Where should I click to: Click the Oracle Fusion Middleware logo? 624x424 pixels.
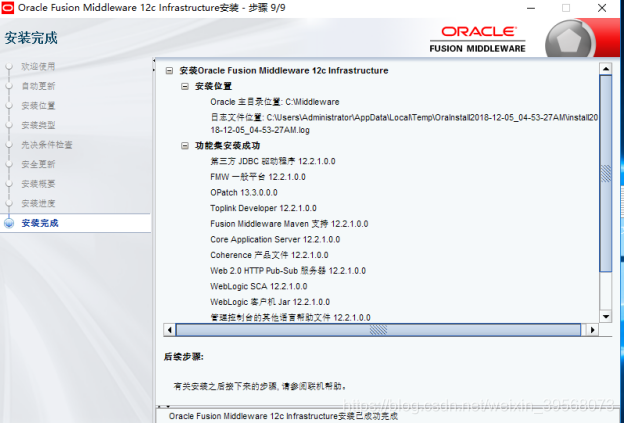(478, 39)
